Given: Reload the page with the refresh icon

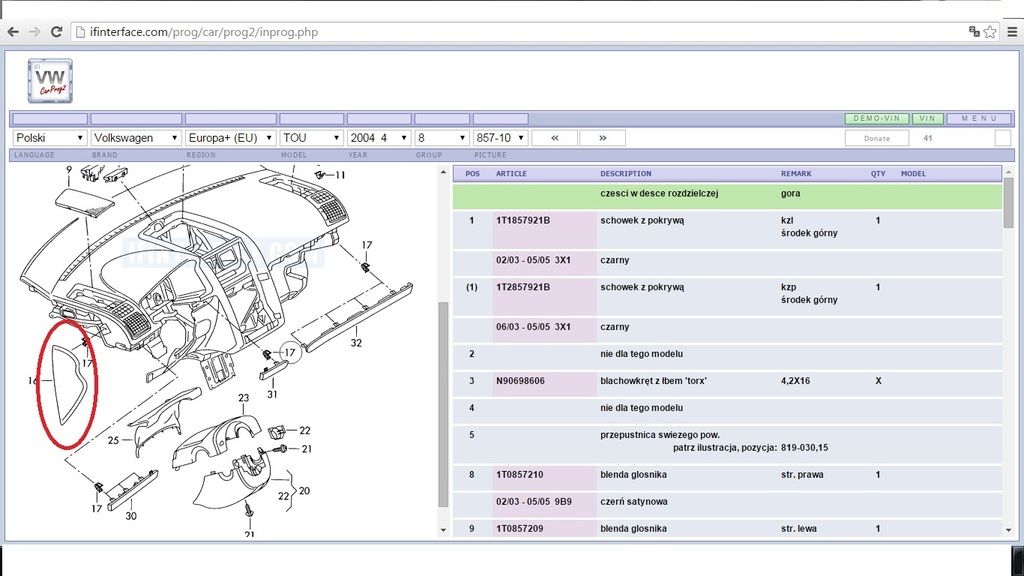Looking at the screenshot, I should (56, 31).
